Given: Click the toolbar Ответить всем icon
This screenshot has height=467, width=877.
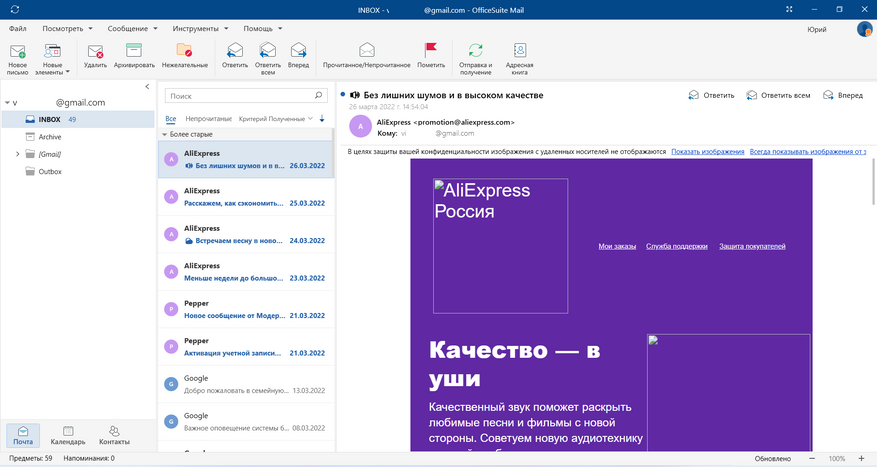Looking at the screenshot, I should point(268,50).
